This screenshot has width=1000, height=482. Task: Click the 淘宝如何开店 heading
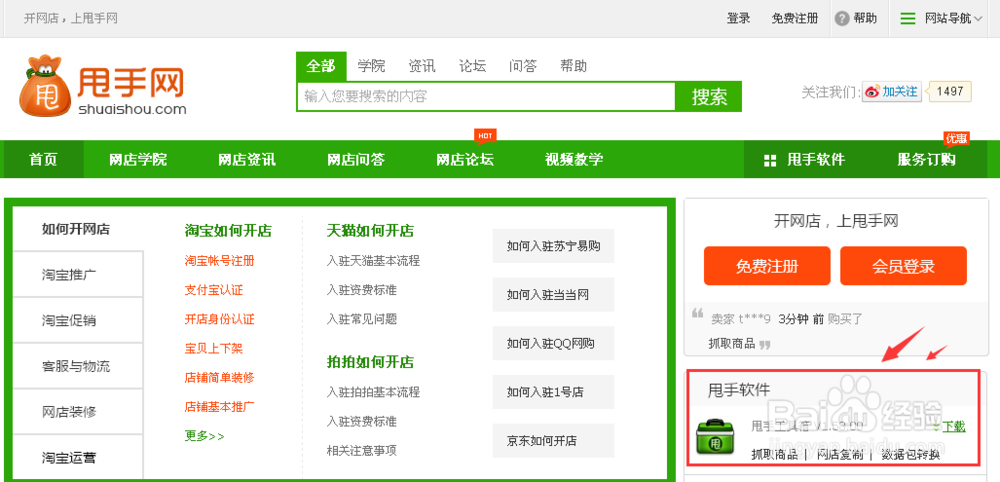(228, 230)
